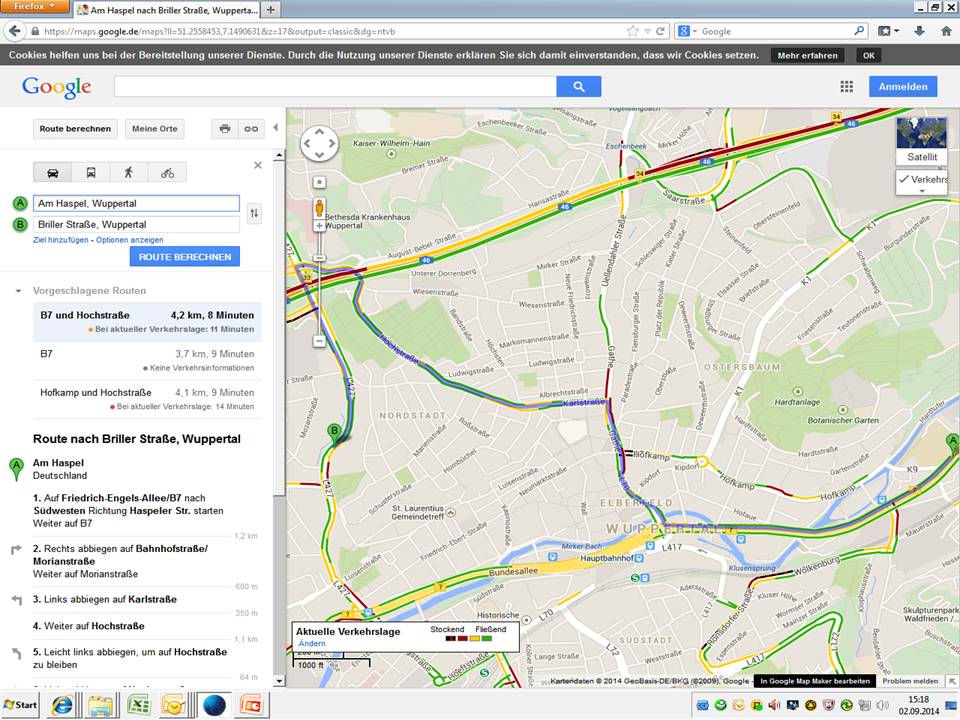This screenshot has width=960, height=720.
Task: Switch map to Satellit view thumbnail
Action: coord(921,140)
